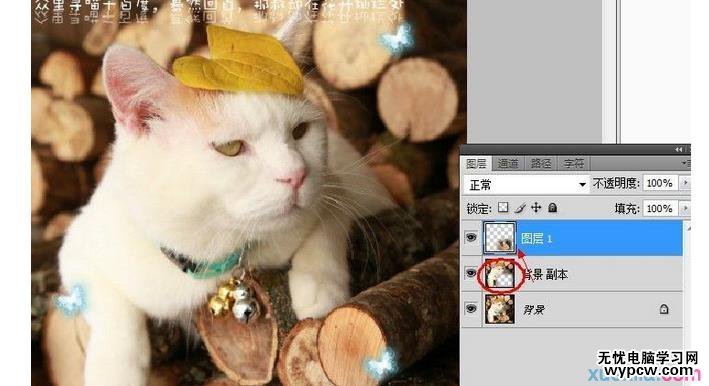
Task: Hide the 背景 副本 layer eye
Action: tap(471, 273)
